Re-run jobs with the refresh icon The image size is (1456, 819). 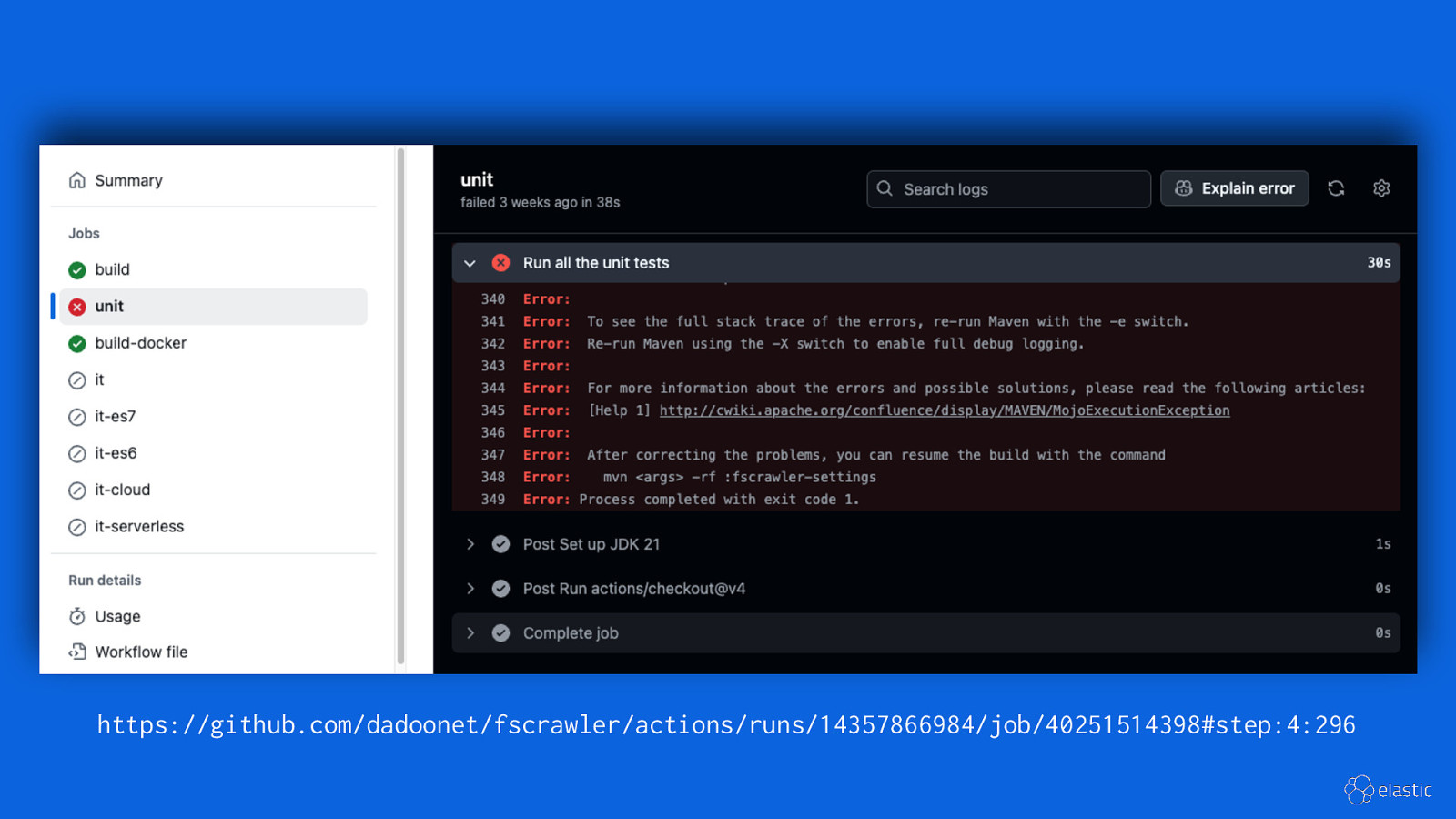coord(1336,188)
